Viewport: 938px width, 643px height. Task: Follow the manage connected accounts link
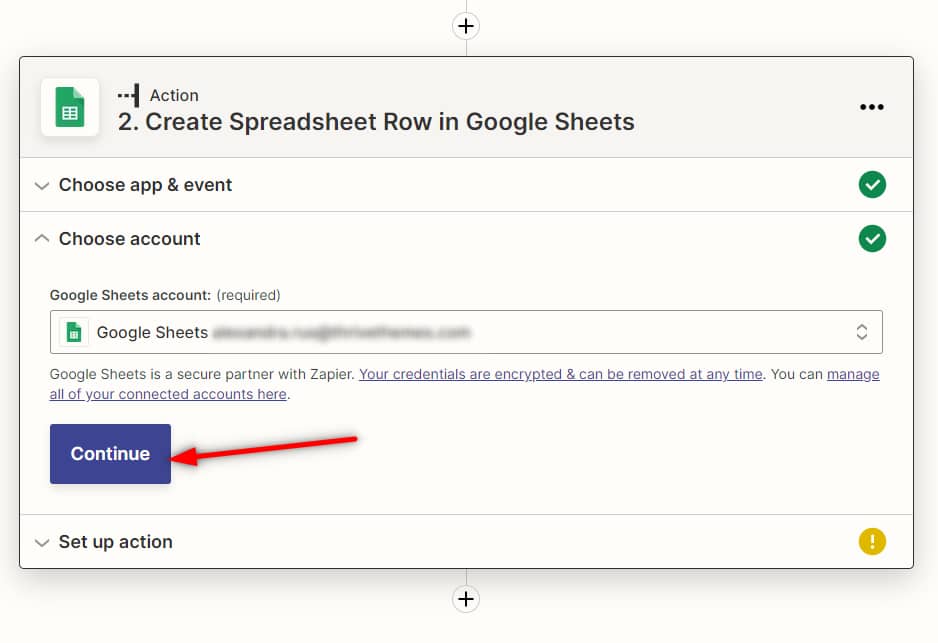point(168,394)
